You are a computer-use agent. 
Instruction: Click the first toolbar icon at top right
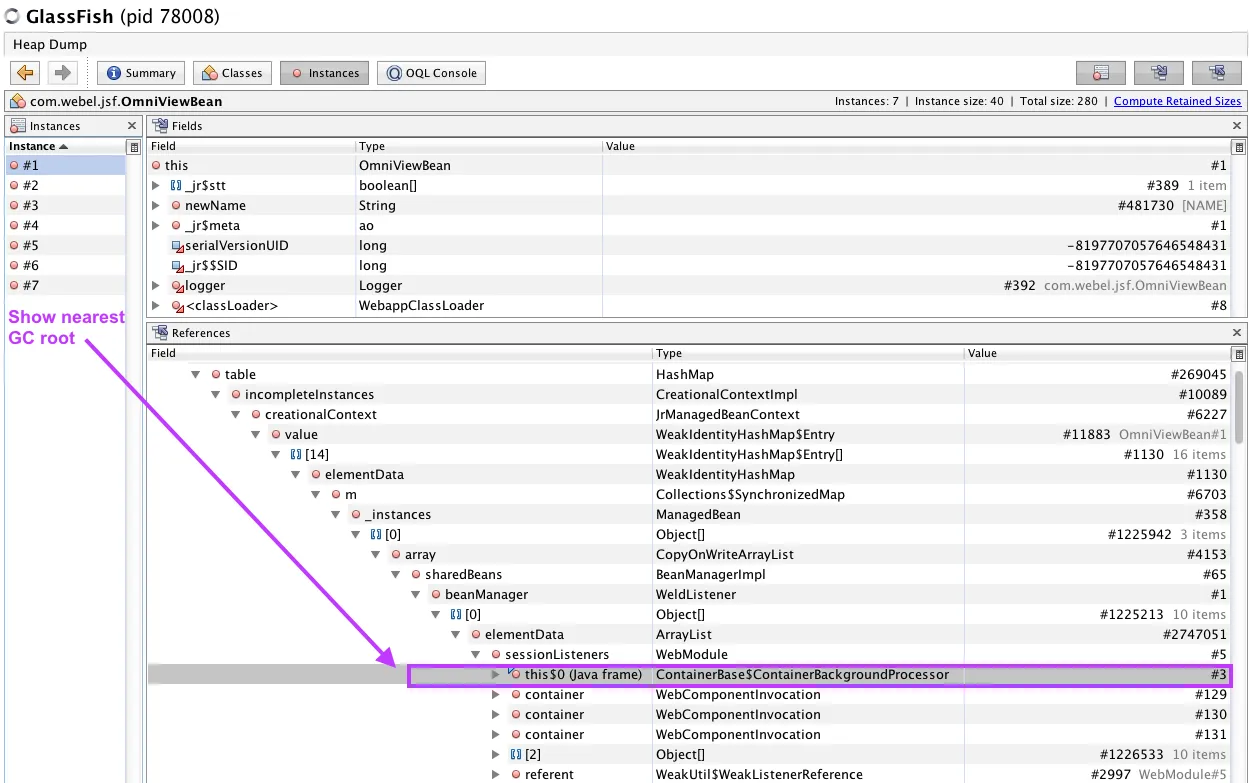click(x=1100, y=73)
